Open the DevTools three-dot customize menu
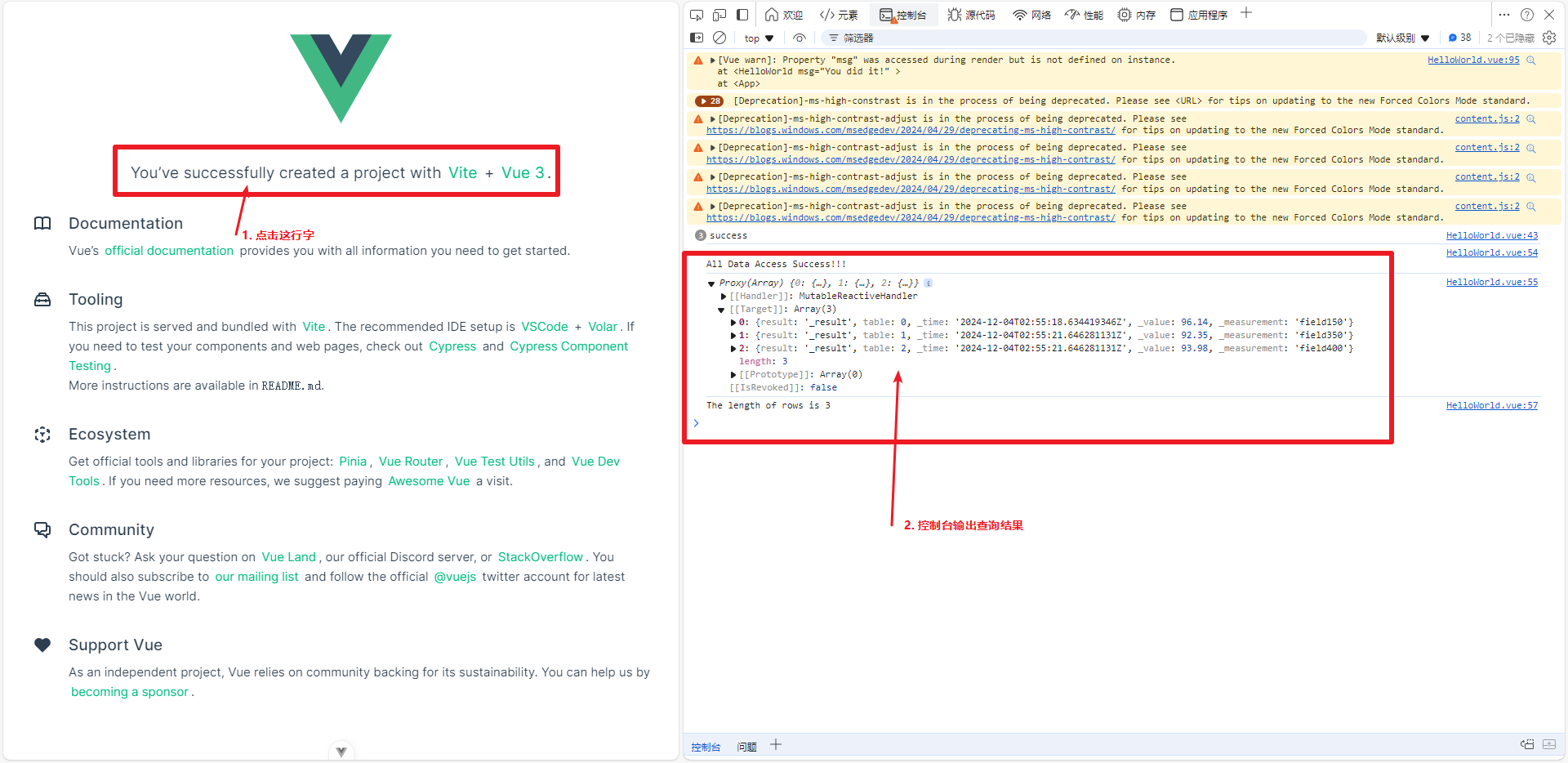 tap(1504, 15)
